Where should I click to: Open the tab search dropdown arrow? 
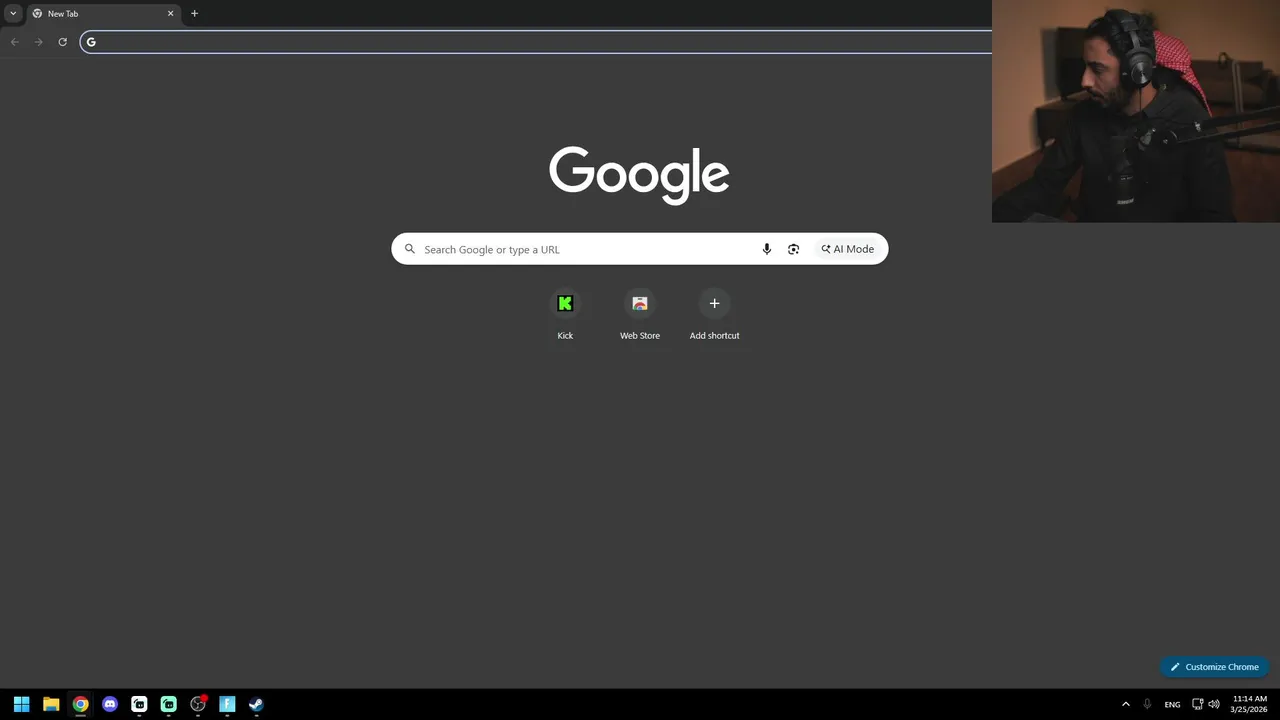(x=13, y=13)
